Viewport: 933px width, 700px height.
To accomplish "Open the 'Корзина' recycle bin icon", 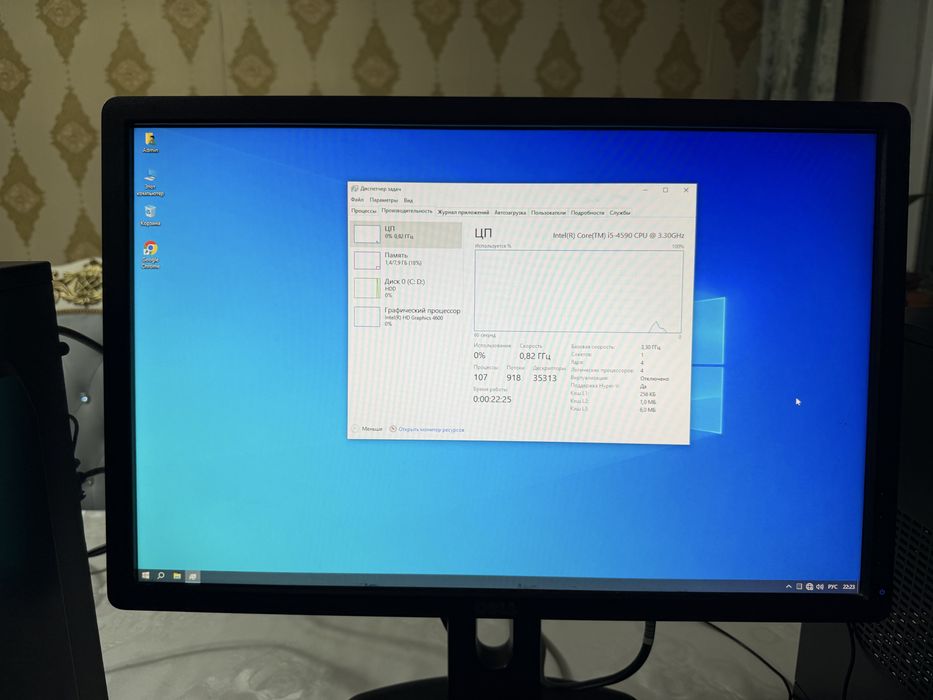I will pyautogui.click(x=151, y=215).
